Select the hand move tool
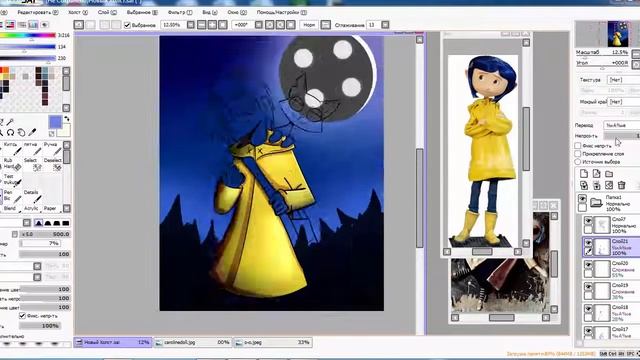Screen dimensions: 640x360 (x=21, y=132)
